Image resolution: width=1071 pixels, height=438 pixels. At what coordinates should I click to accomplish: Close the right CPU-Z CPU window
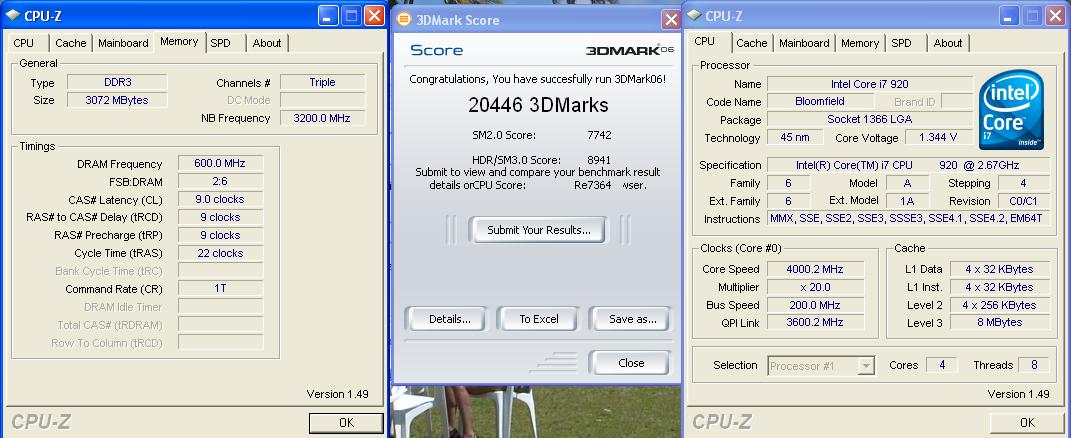[x=1055, y=16]
